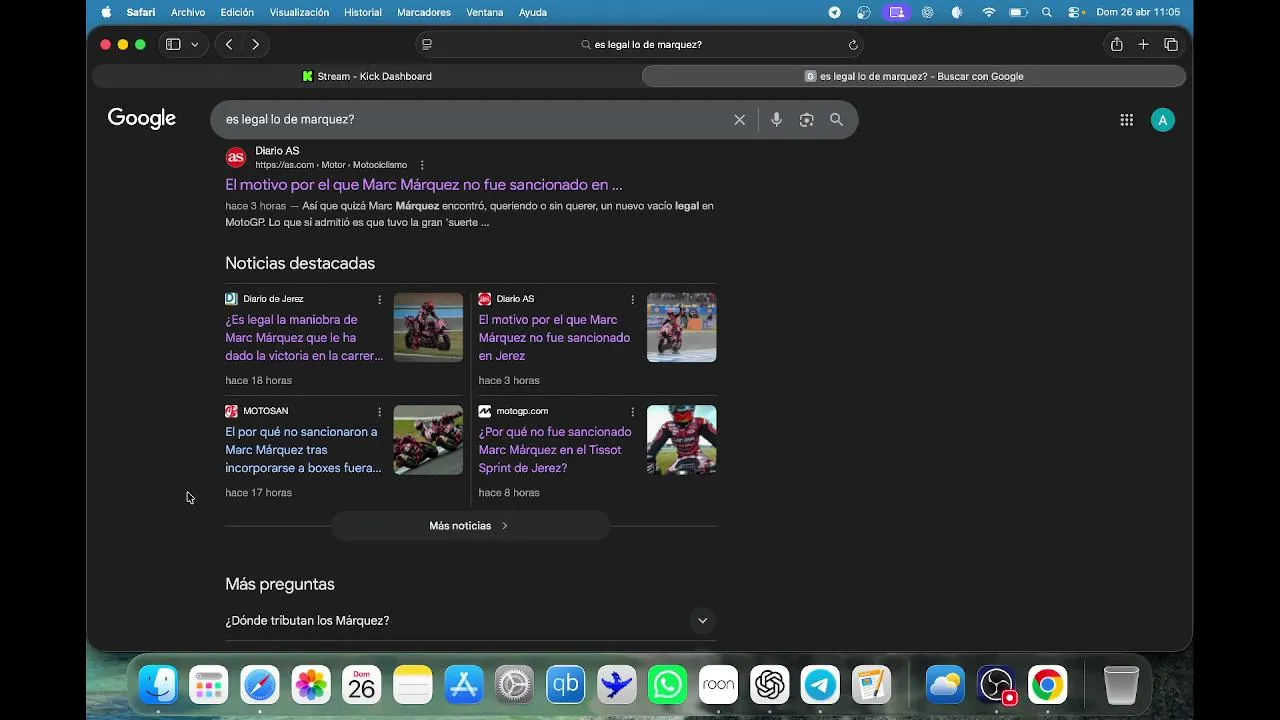1280x720 pixels.
Task: Click the Más noticias button
Action: [x=470, y=526]
